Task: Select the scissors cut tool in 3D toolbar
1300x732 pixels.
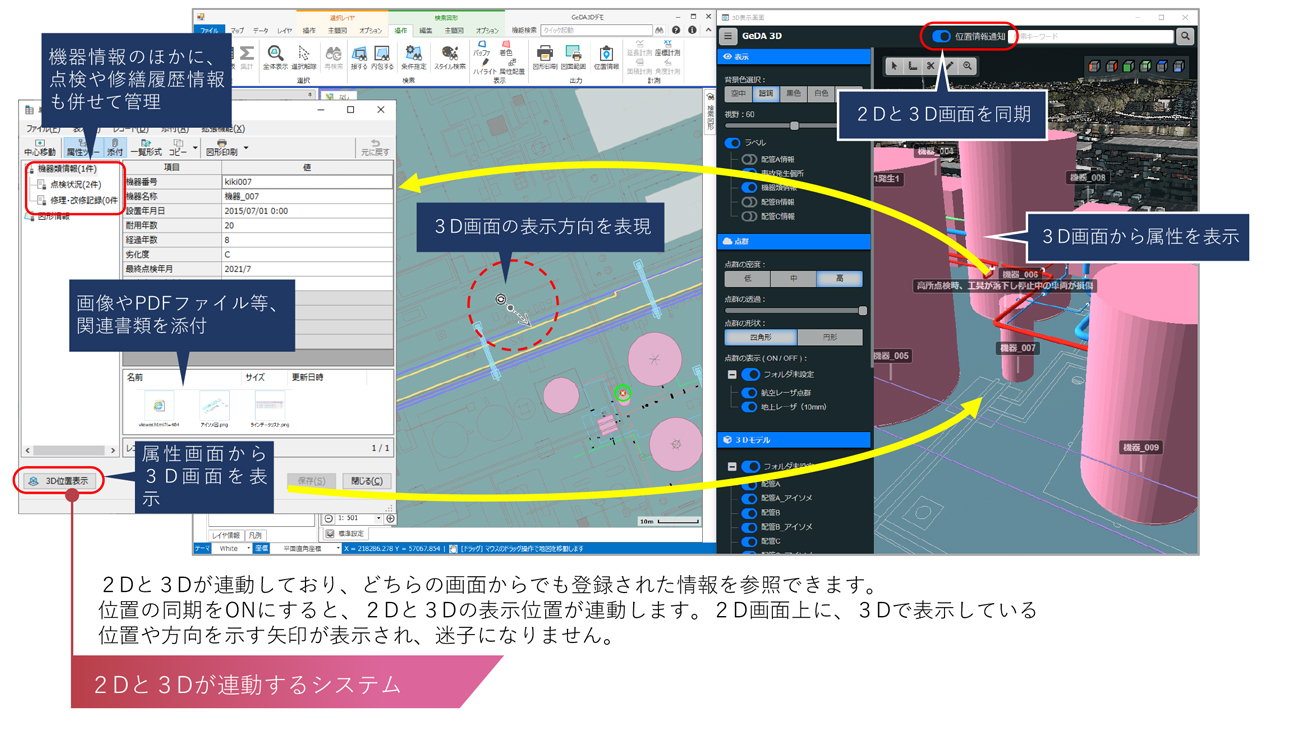Action: pos(931,66)
